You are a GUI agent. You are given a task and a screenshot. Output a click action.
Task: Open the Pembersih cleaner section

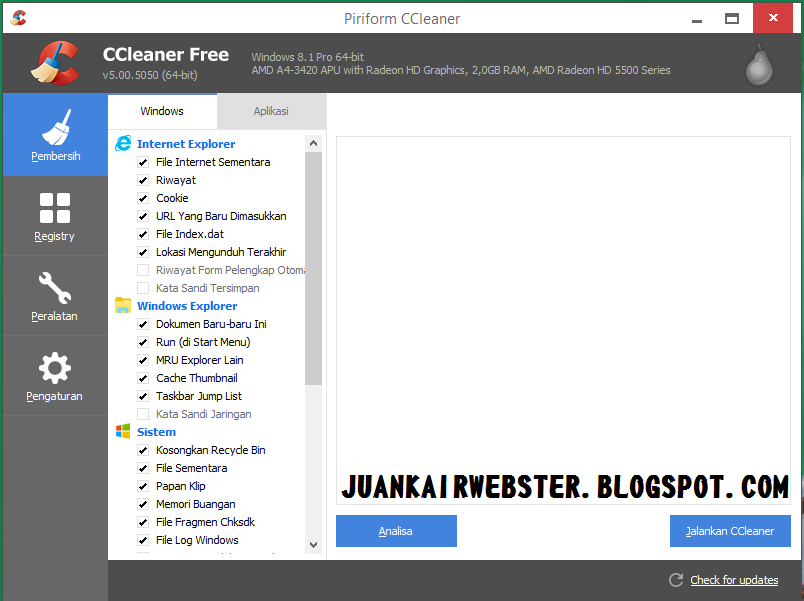coord(55,135)
